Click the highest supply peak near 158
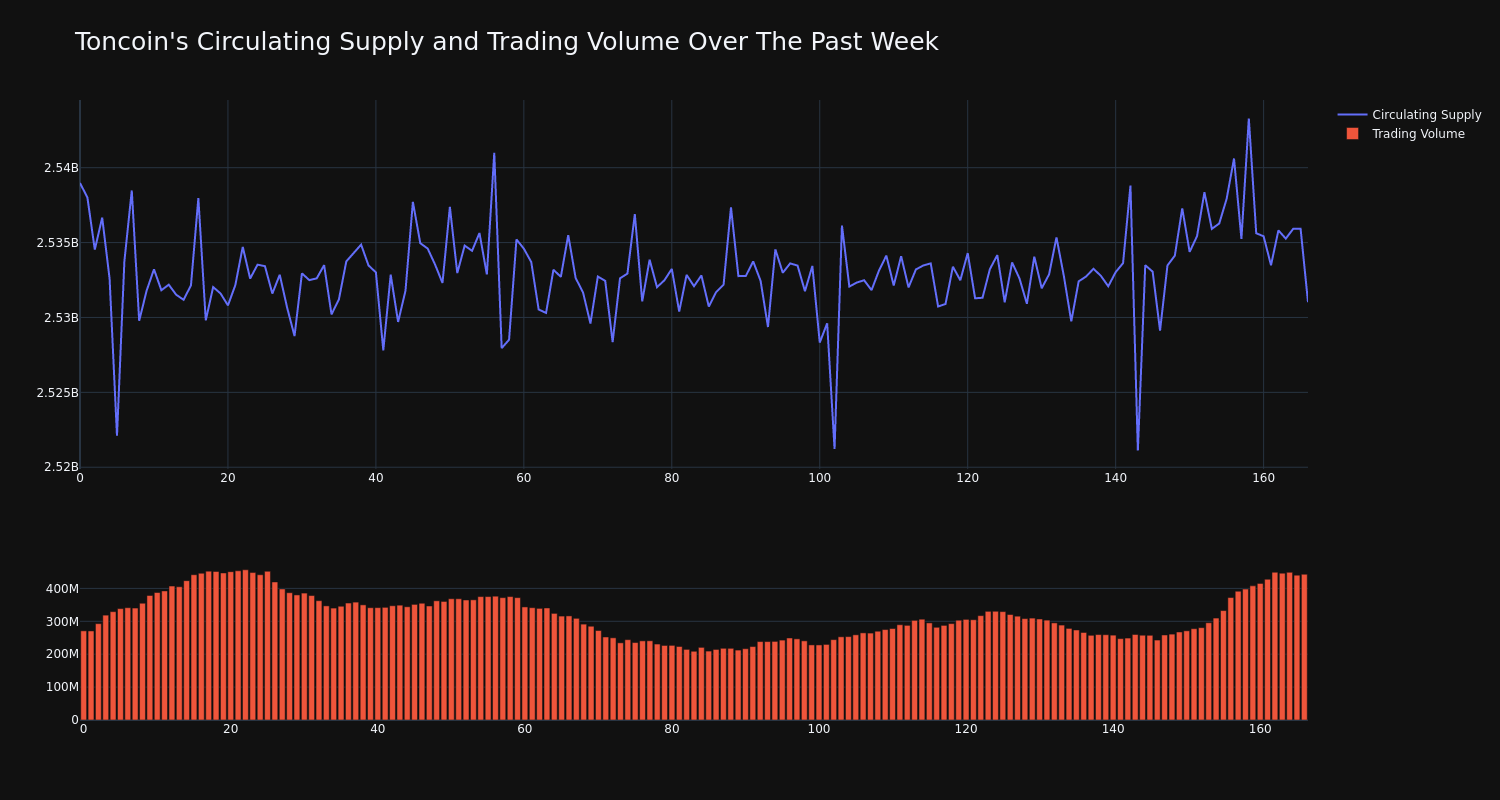Viewport: 1500px width, 800px height. point(1248,119)
